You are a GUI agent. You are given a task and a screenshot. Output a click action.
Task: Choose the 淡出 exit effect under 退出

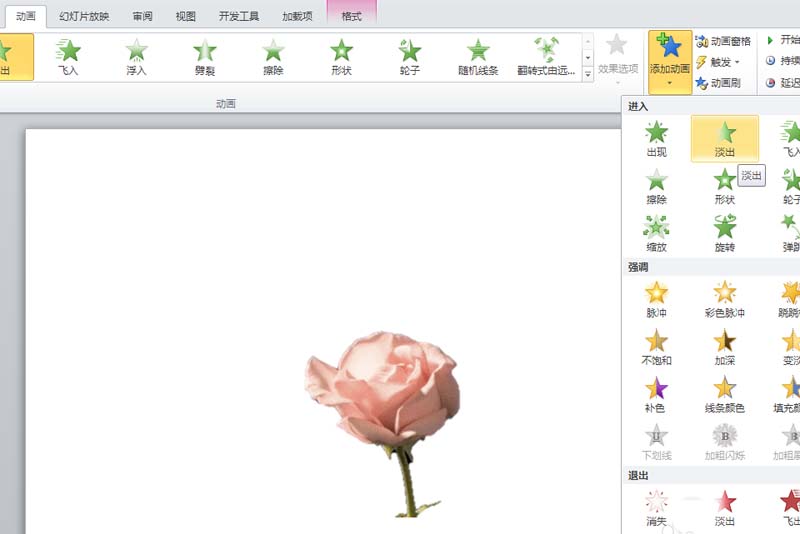(x=724, y=508)
